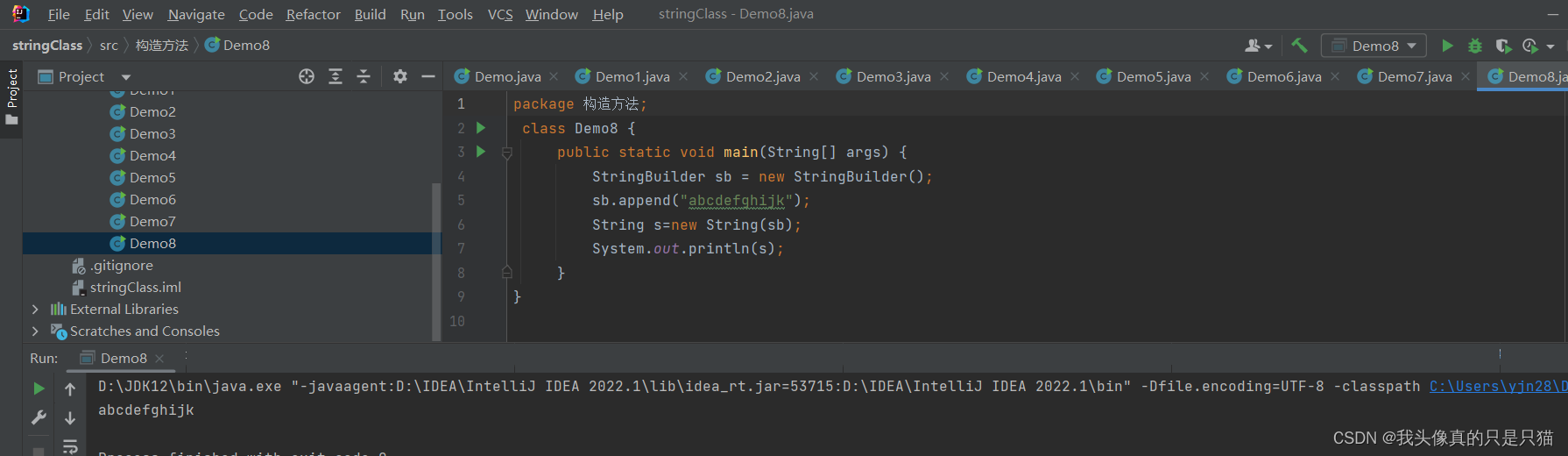Open the Build menu
Screen dimensions: 1568x456
(370, 14)
